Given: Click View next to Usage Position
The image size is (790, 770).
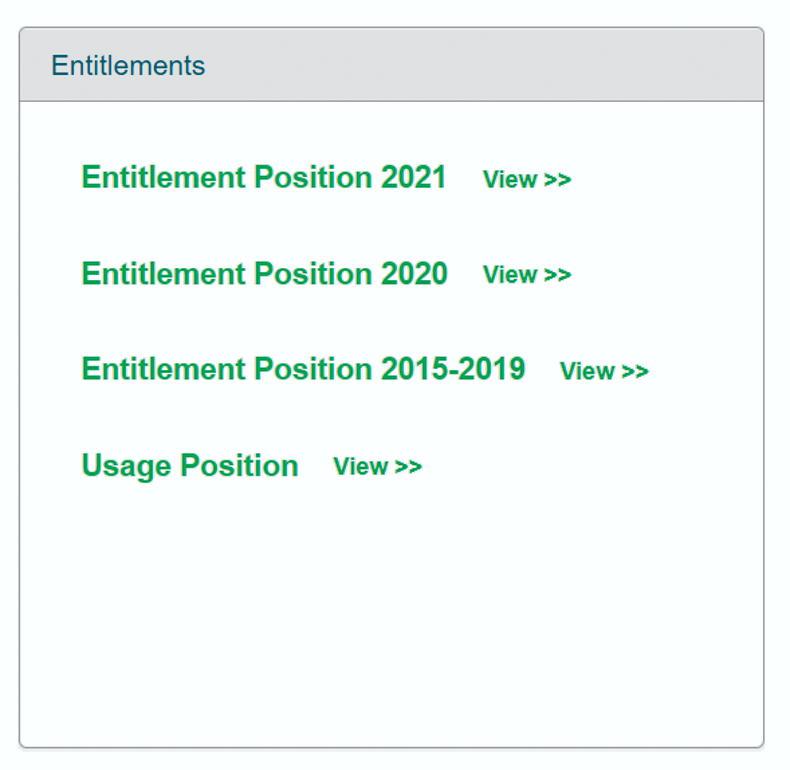Looking at the screenshot, I should pyautogui.click(x=377, y=467).
